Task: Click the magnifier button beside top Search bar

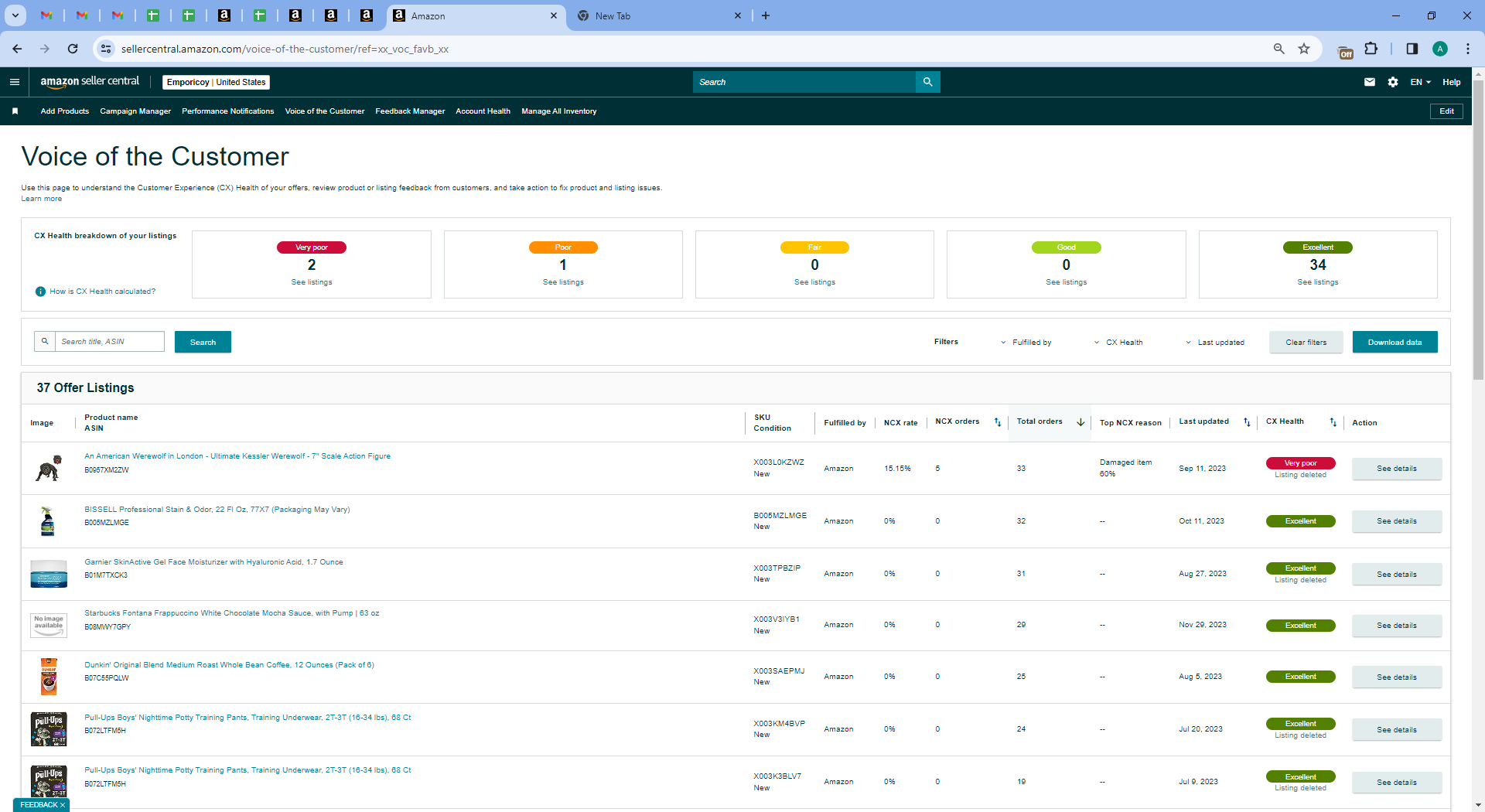Action: coord(927,82)
